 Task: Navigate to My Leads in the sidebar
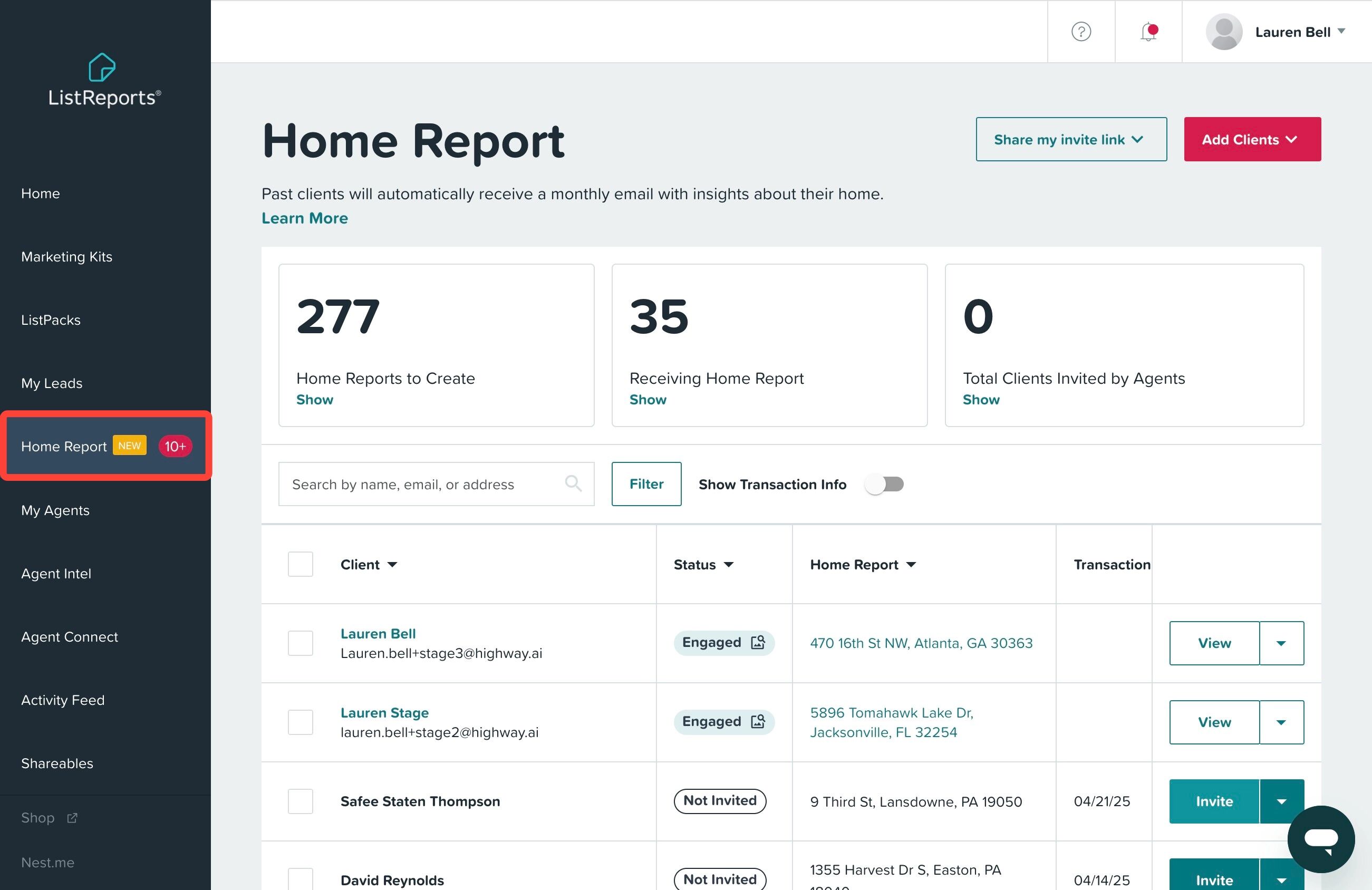tap(51, 383)
